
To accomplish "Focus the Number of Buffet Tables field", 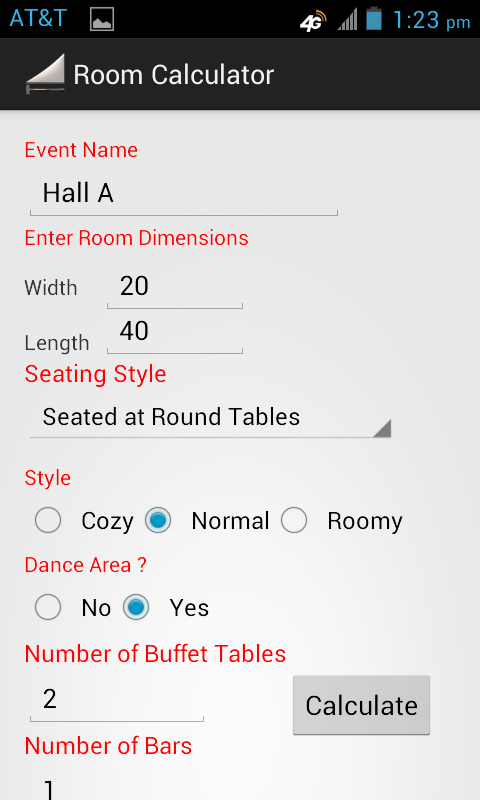I will (117, 699).
